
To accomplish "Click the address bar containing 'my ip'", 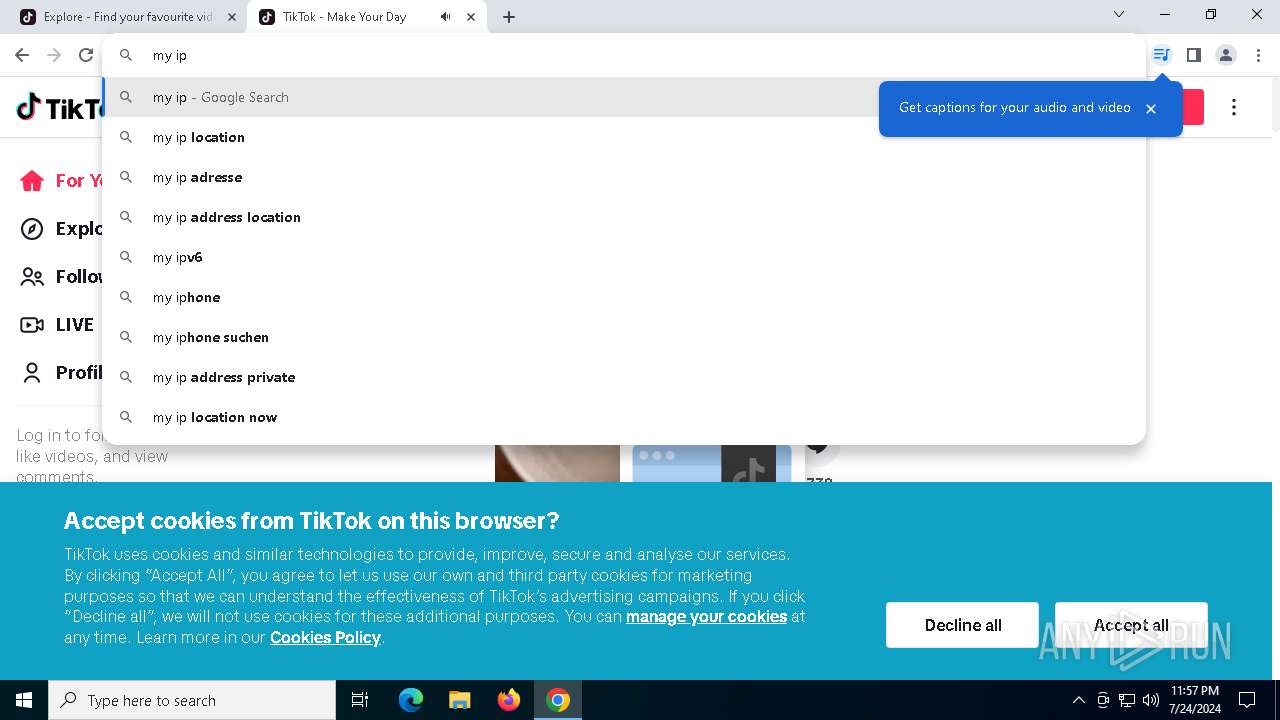I will coord(625,55).
